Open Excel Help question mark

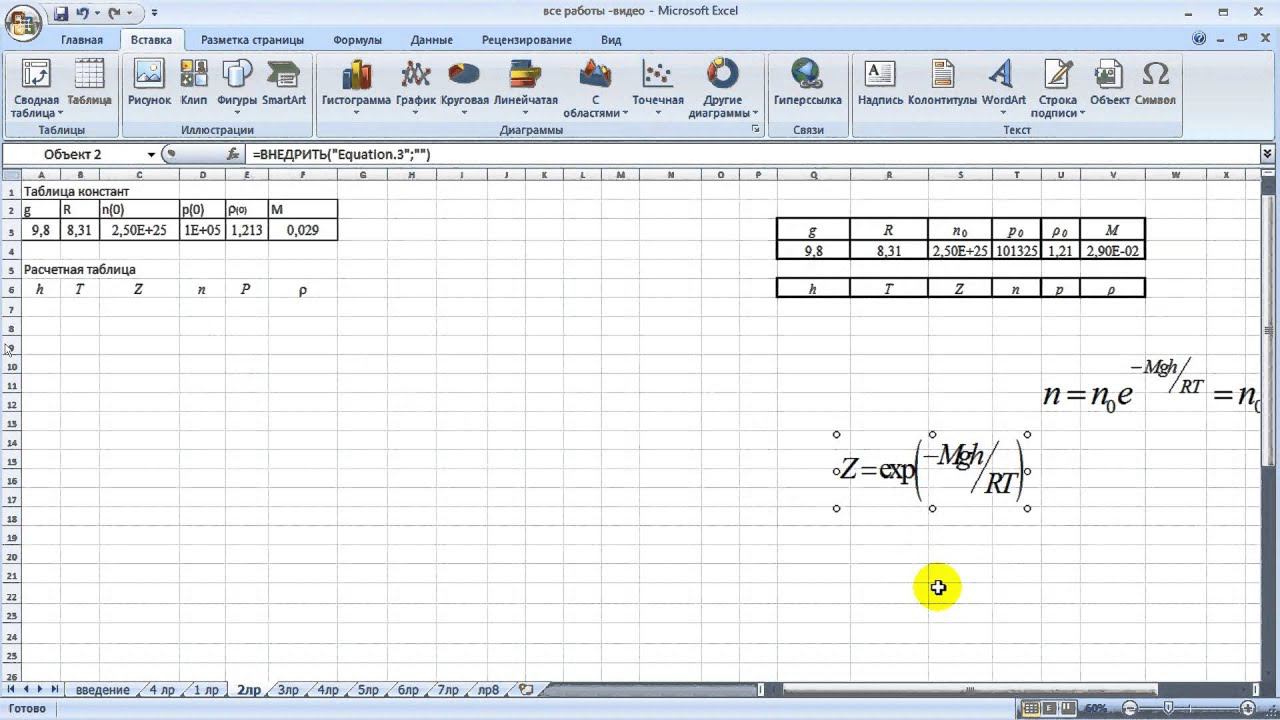point(1199,39)
